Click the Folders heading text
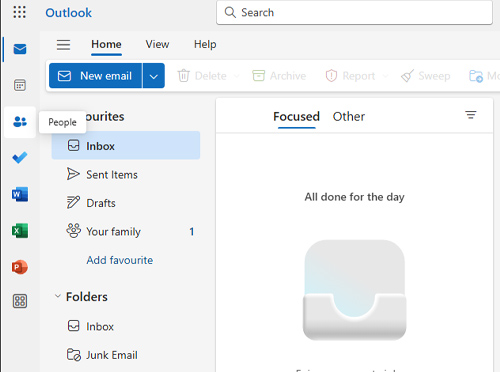The image size is (500, 372). point(87,297)
